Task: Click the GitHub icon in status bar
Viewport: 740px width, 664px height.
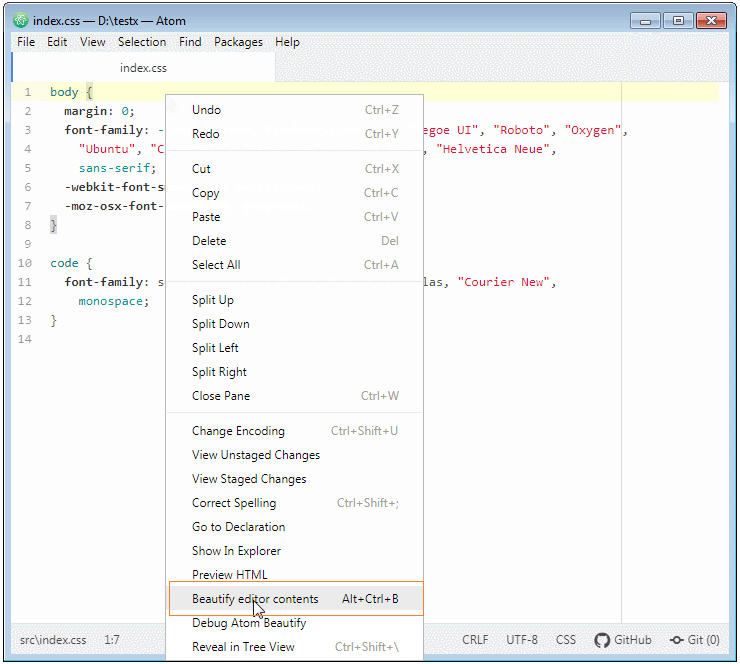Action: (602, 640)
